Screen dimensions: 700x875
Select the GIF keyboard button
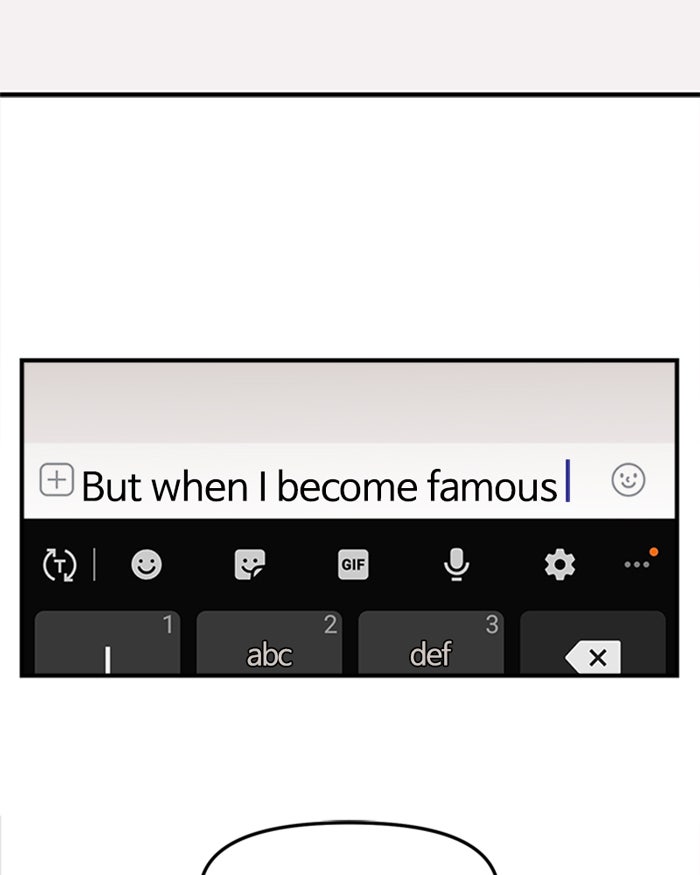[353, 565]
